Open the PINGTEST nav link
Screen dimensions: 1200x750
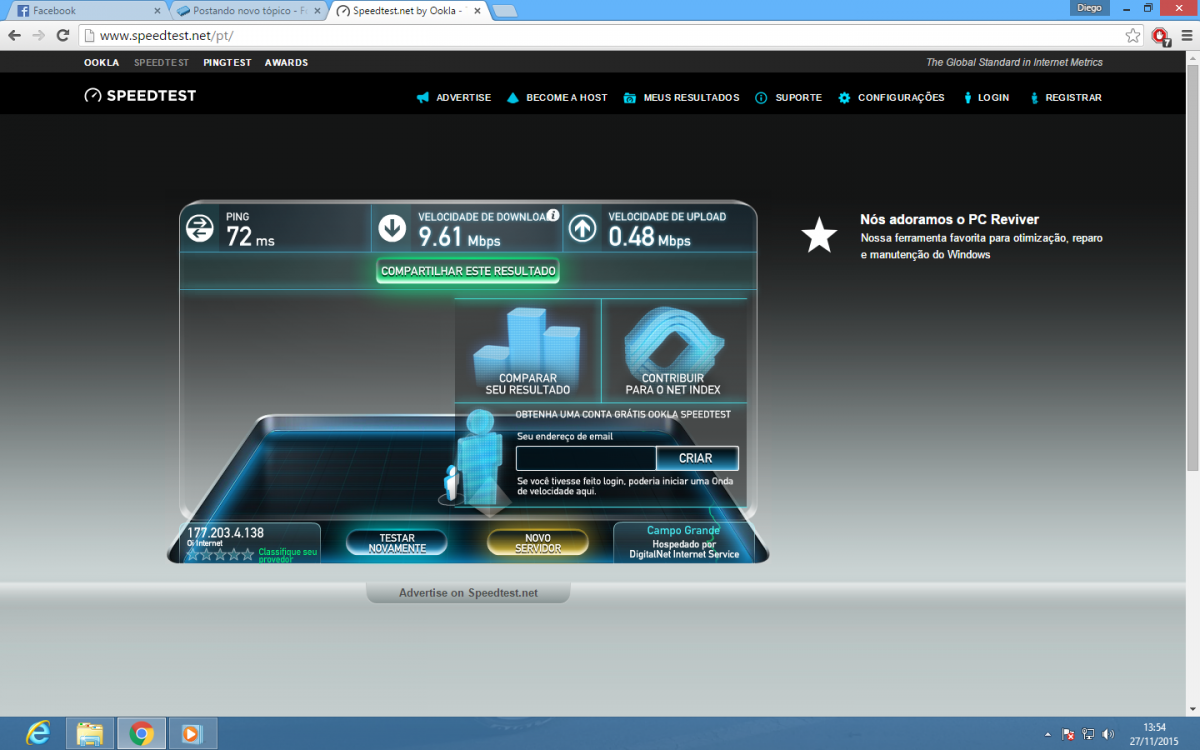pyautogui.click(x=227, y=62)
